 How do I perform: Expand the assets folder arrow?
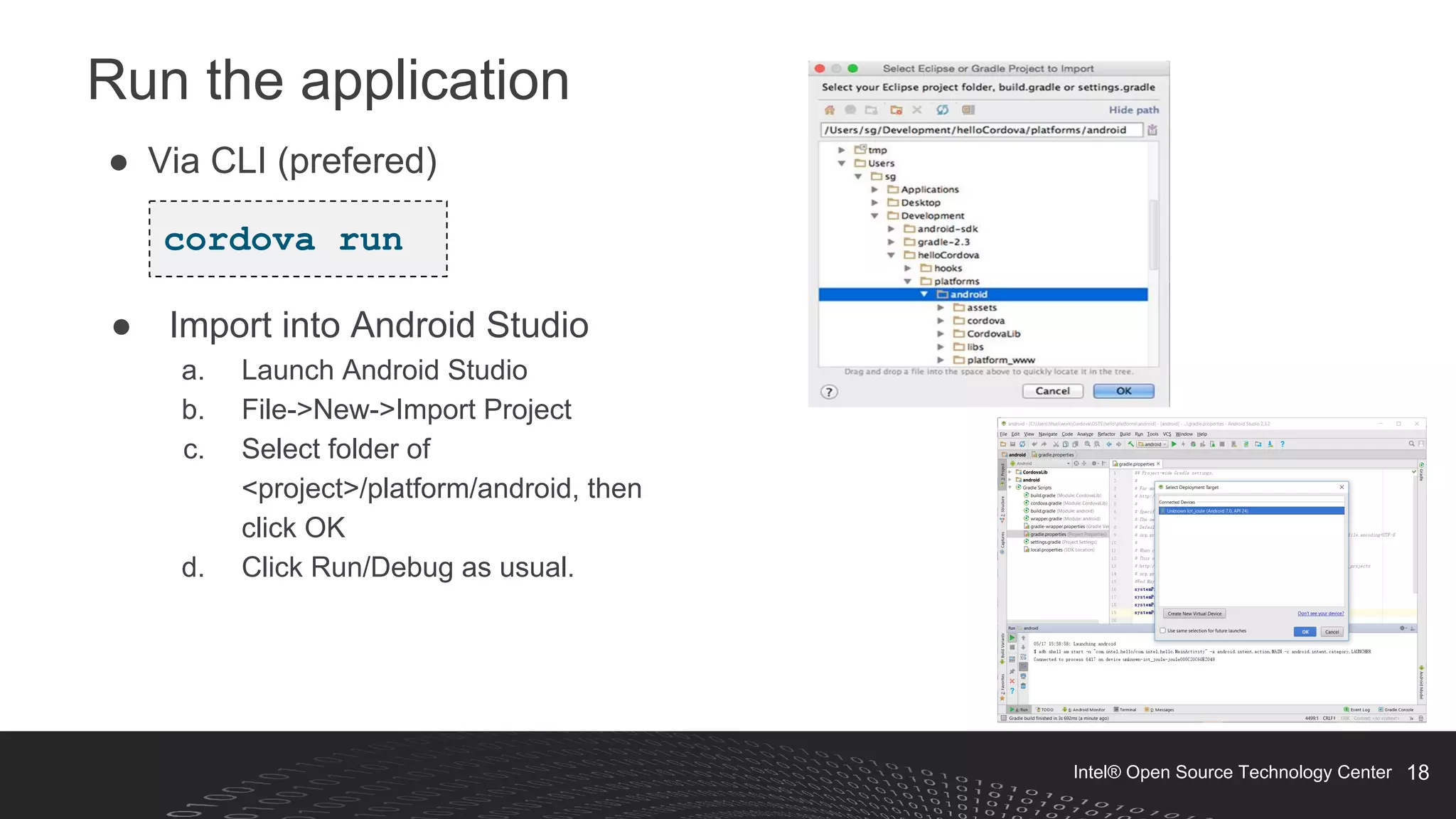pos(941,308)
